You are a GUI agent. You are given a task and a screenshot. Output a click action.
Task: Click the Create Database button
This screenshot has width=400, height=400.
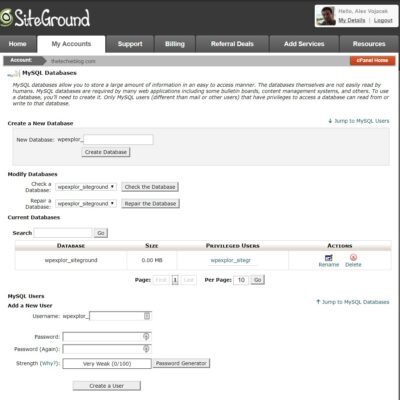click(106, 152)
